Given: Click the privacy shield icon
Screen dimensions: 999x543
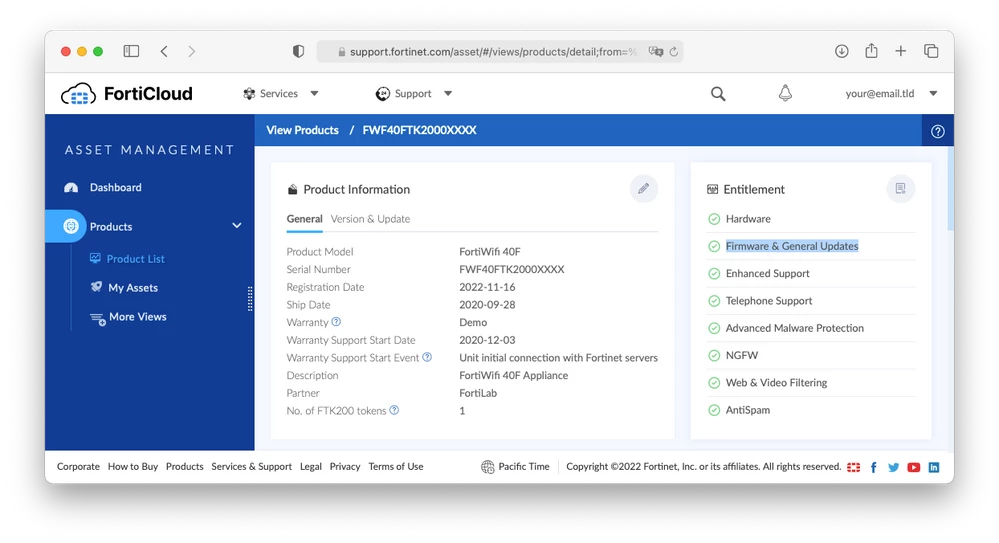Looking at the screenshot, I should point(298,51).
